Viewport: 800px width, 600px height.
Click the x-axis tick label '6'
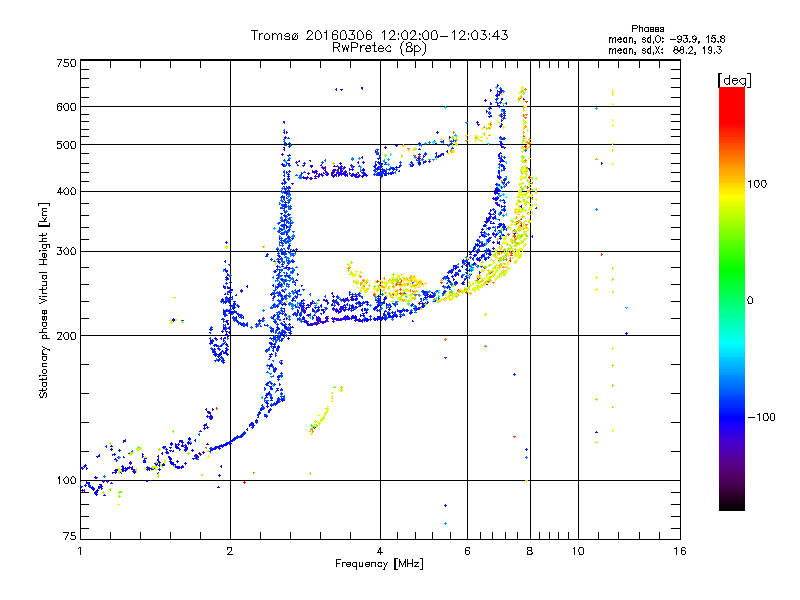[467, 551]
